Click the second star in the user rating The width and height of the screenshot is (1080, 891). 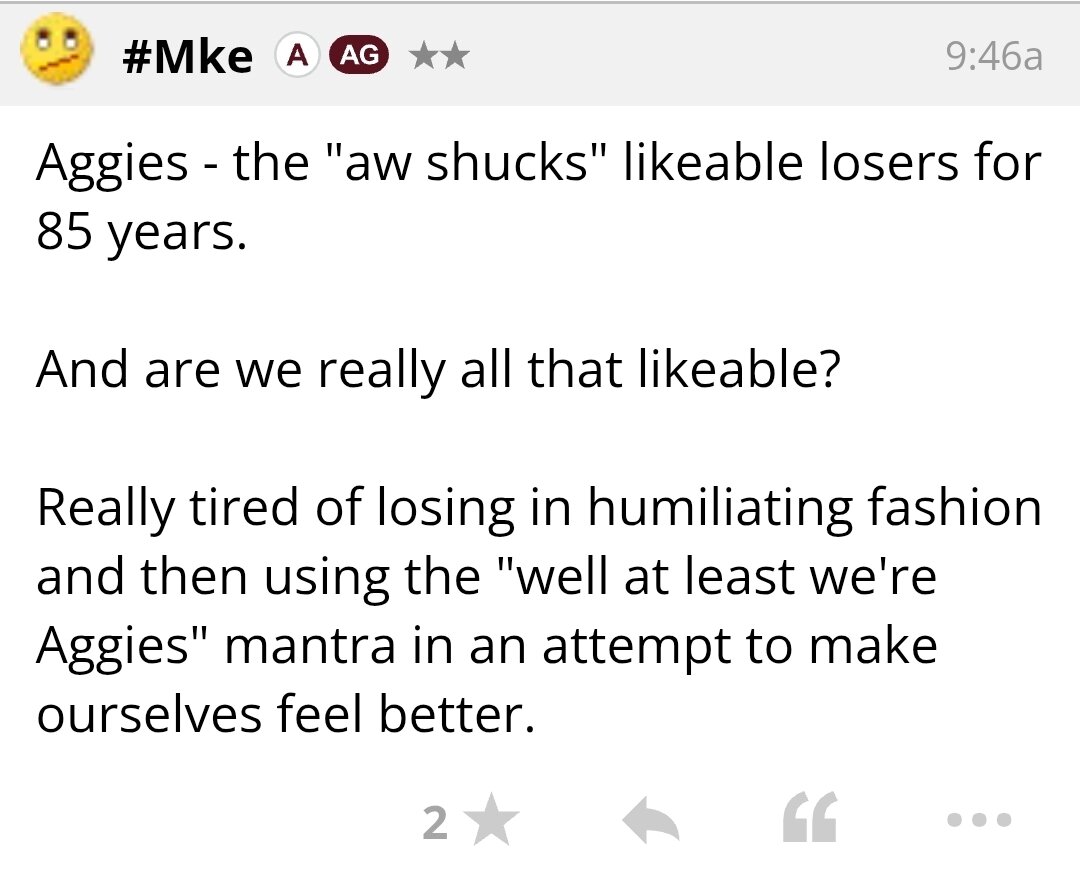455,56
